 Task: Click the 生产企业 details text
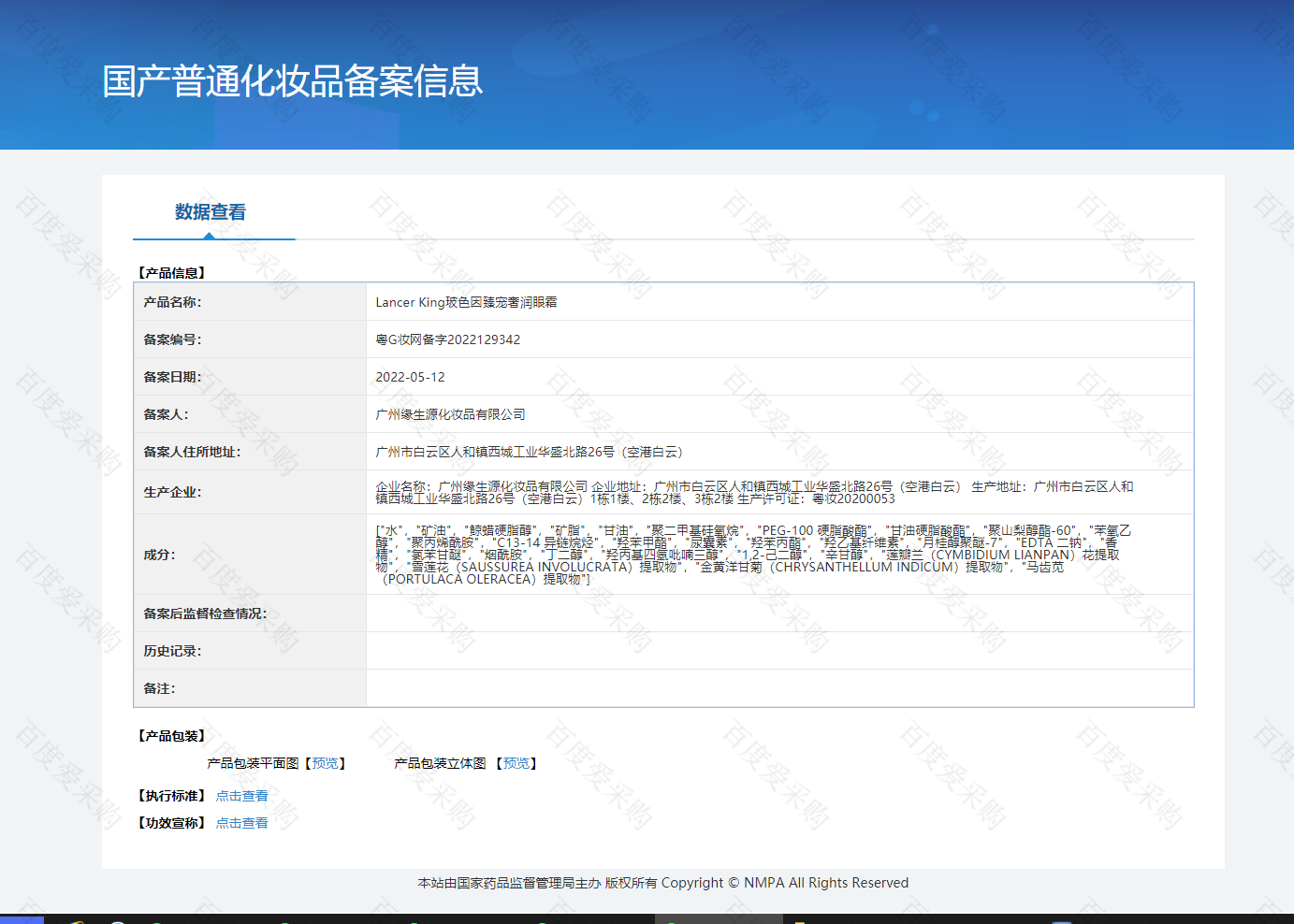[x=754, y=492]
